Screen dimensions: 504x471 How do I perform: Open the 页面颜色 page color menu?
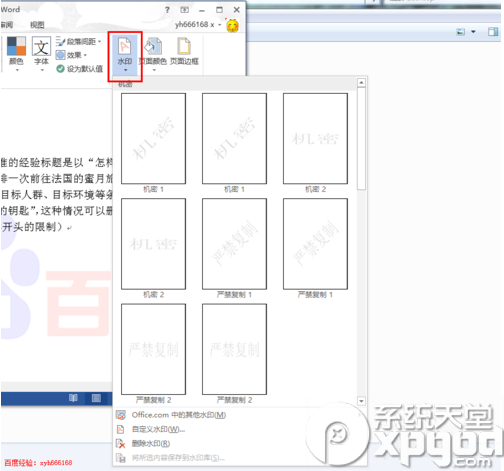tap(153, 55)
